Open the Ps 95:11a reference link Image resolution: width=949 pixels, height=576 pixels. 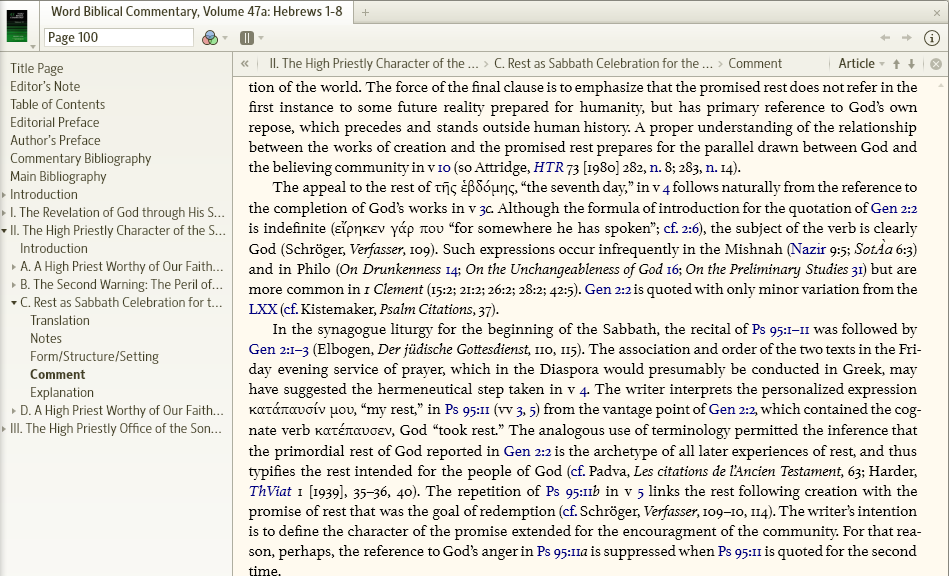click(x=562, y=552)
